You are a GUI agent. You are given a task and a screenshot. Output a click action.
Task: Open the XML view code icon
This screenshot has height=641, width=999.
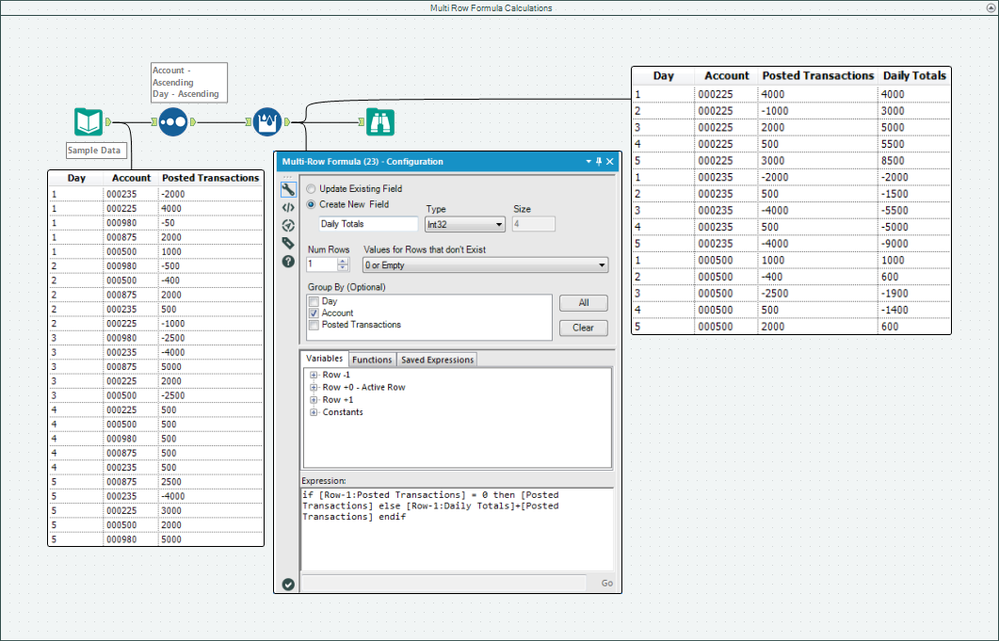tap(288, 207)
